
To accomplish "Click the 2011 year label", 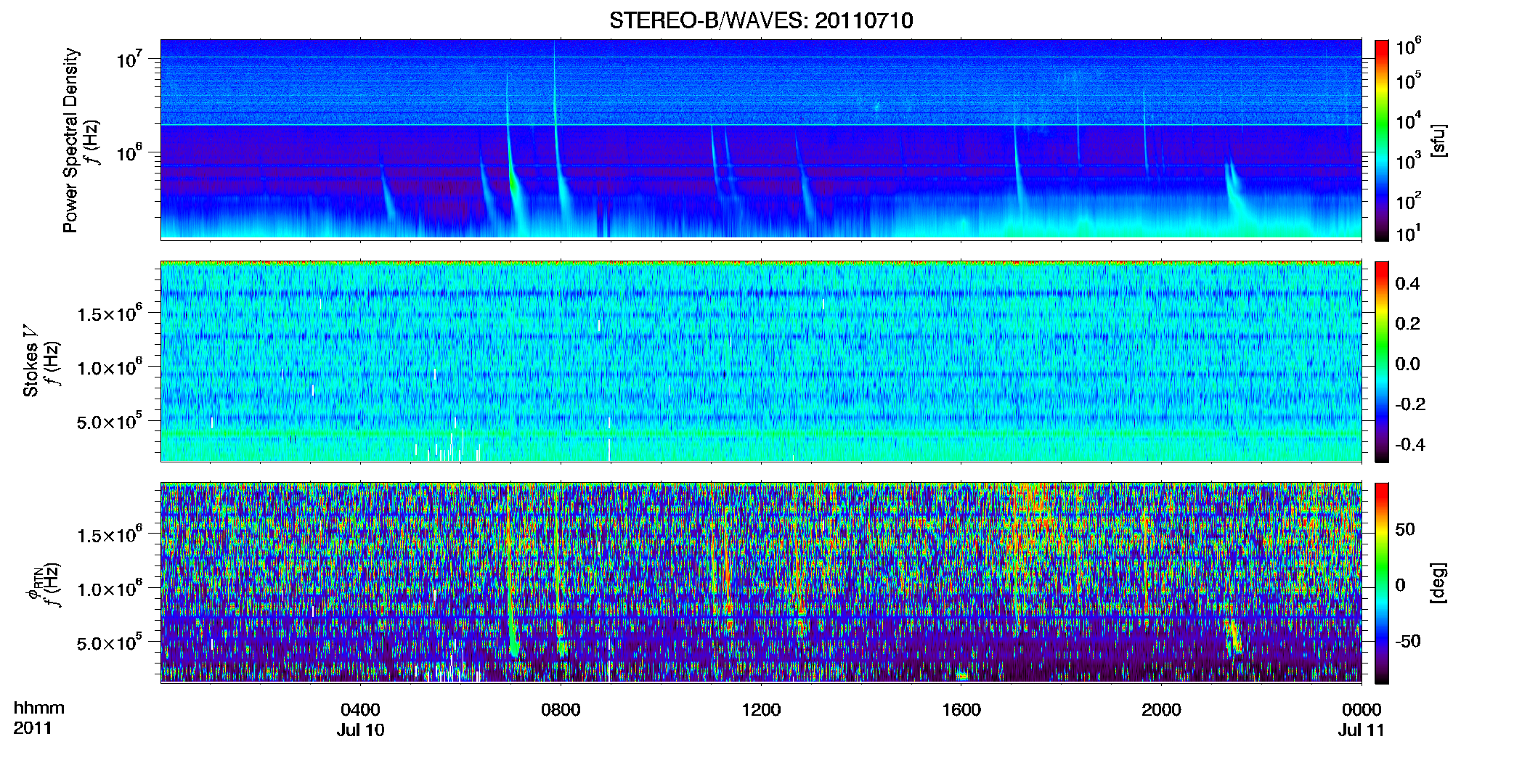I will tap(33, 728).
